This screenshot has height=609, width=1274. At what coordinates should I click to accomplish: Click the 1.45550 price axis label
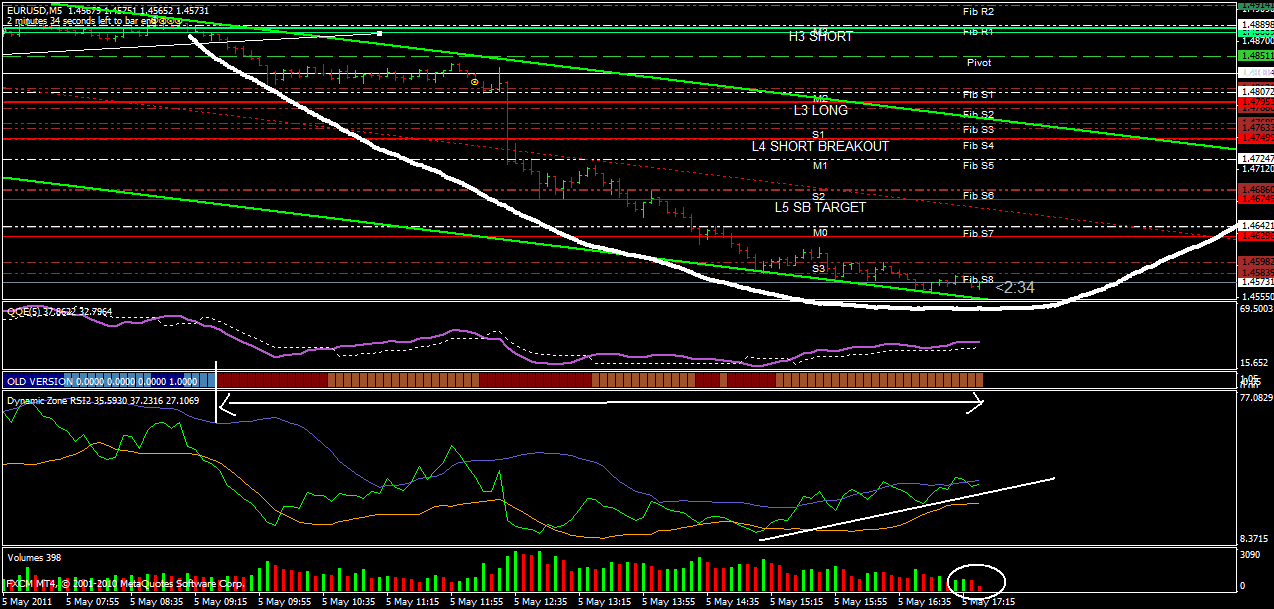[x=1256, y=296]
